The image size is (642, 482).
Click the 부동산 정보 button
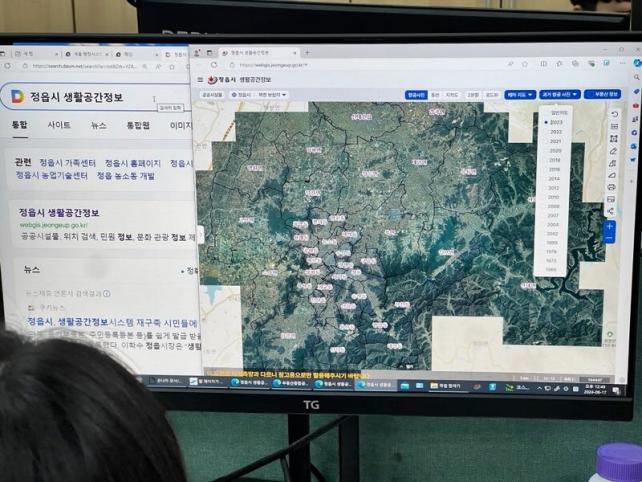pos(603,94)
